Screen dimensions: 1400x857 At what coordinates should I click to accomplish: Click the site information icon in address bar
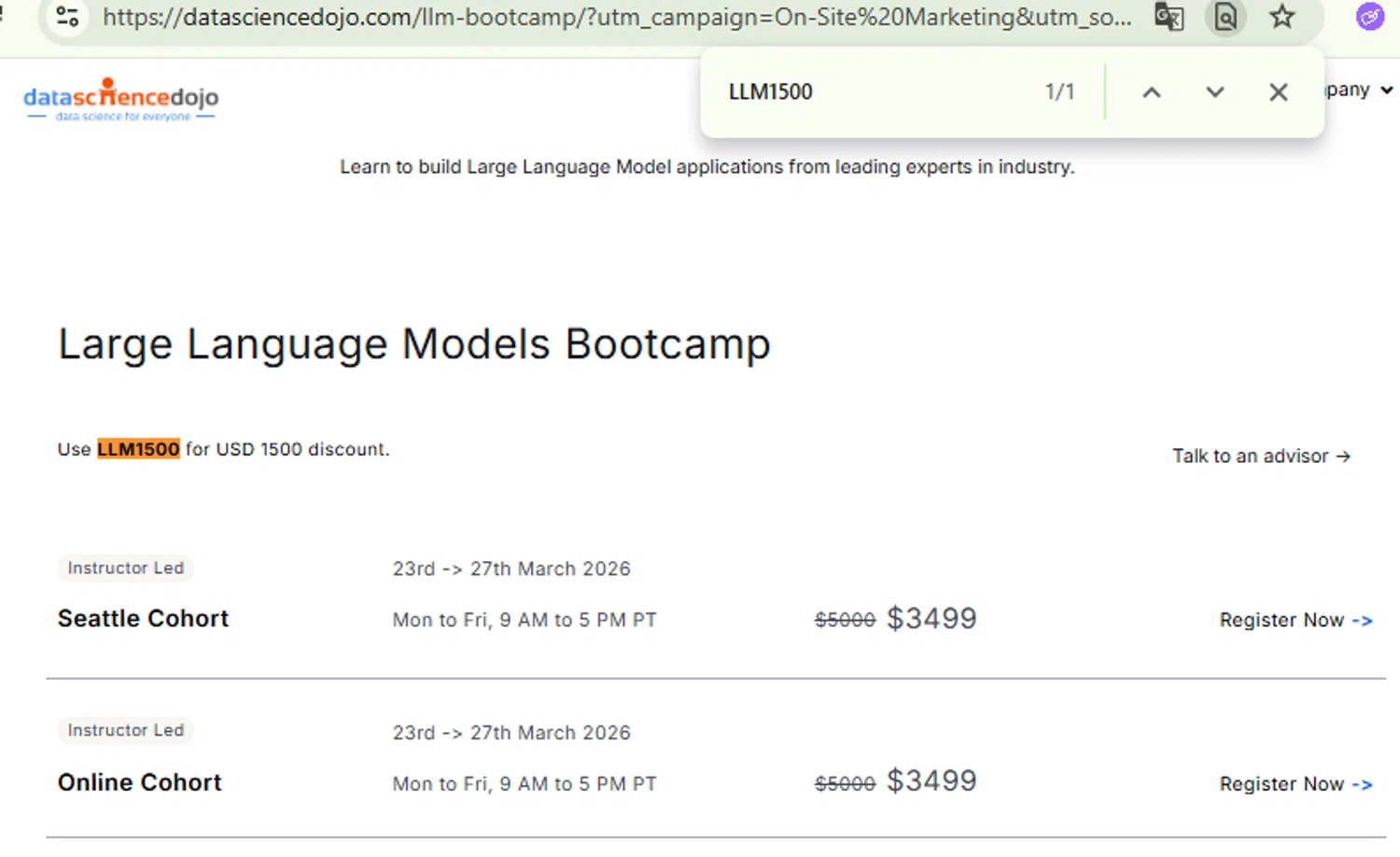[67, 17]
